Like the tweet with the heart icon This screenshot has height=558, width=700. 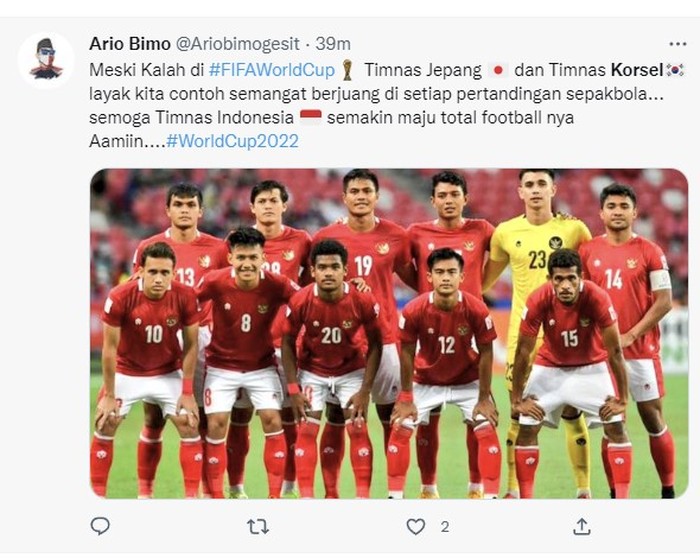point(416,527)
